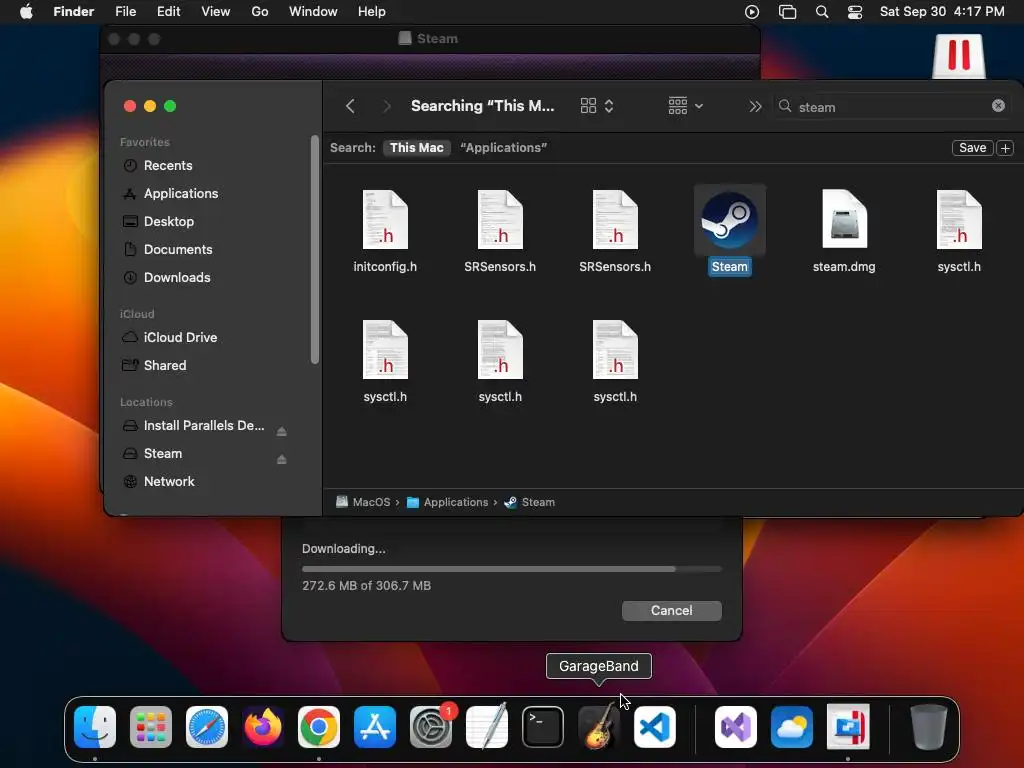Open TextEdit from the Dock

pyautogui.click(x=487, y=726)
